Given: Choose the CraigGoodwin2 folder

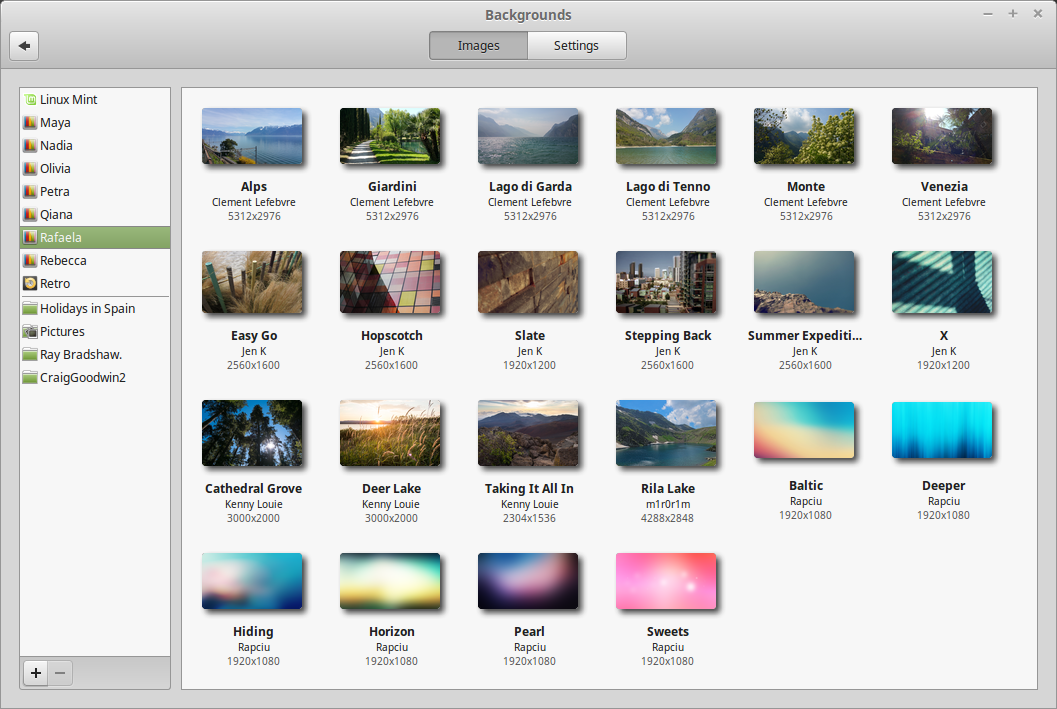Looking at the screenshot, I should [x=95, y=377].
